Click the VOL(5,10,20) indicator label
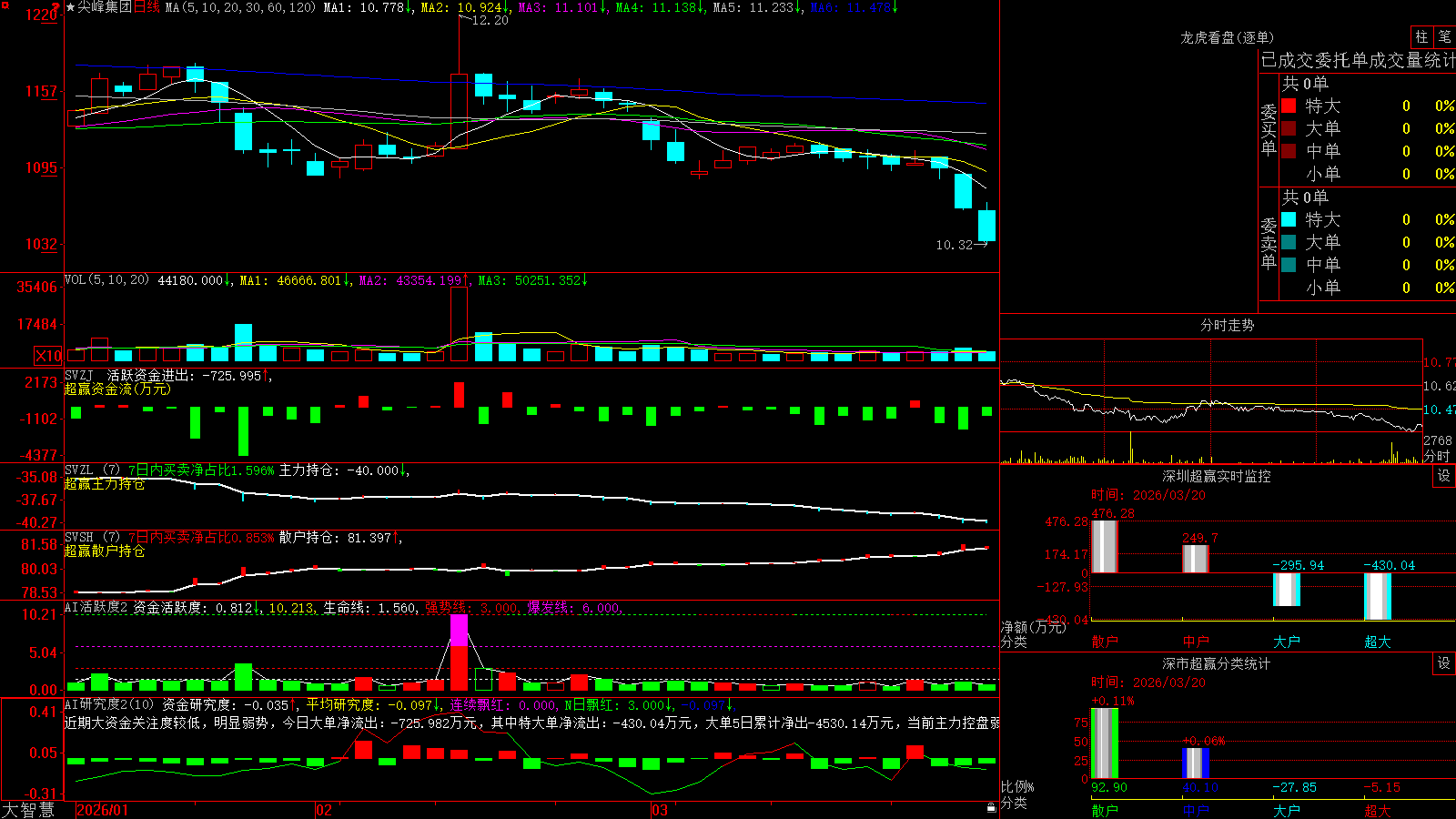The height and width of the screenshot is (819, 1456). [x=106, y=280]
